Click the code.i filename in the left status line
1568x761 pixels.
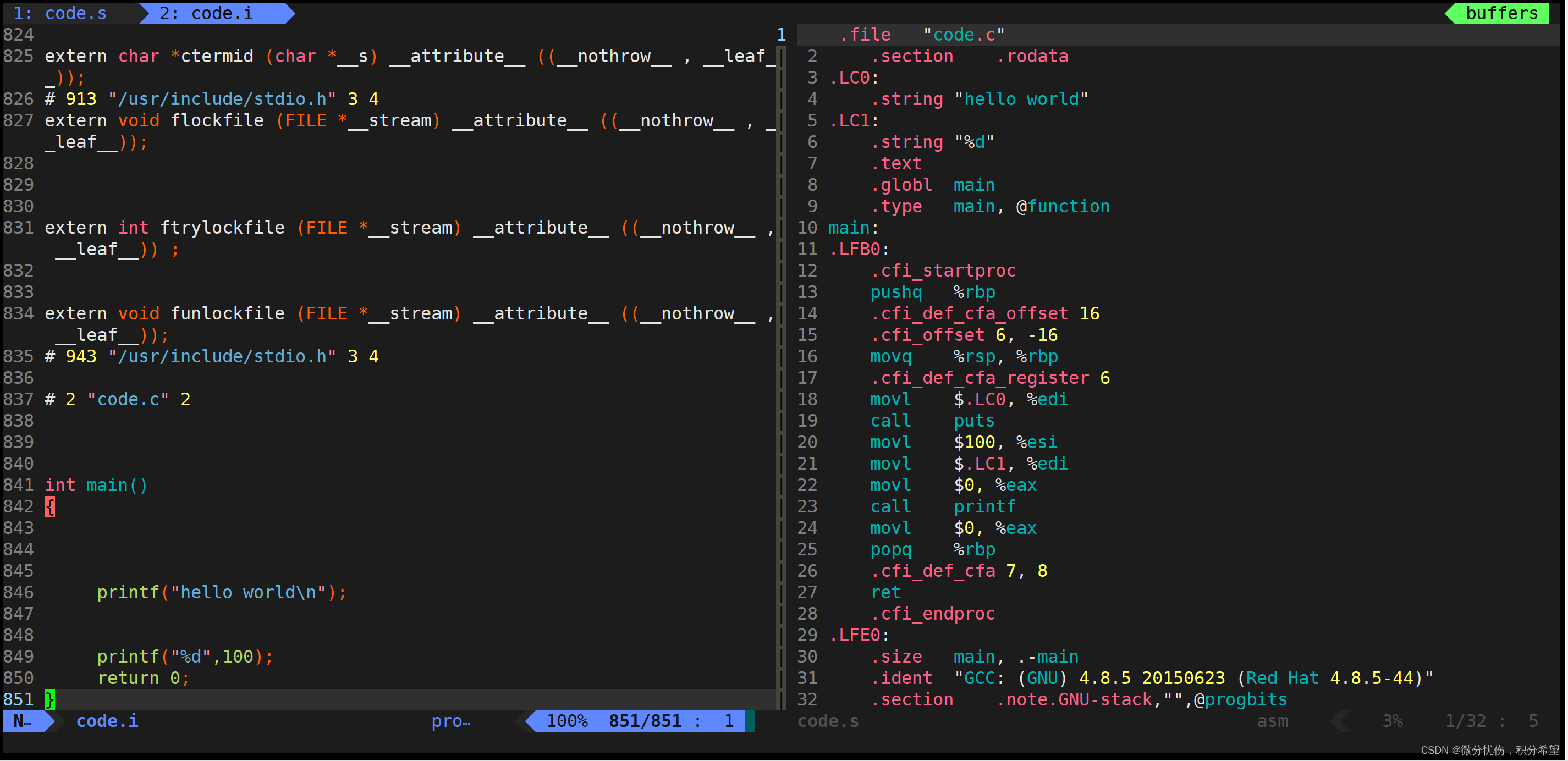click(x=107, y=721)
